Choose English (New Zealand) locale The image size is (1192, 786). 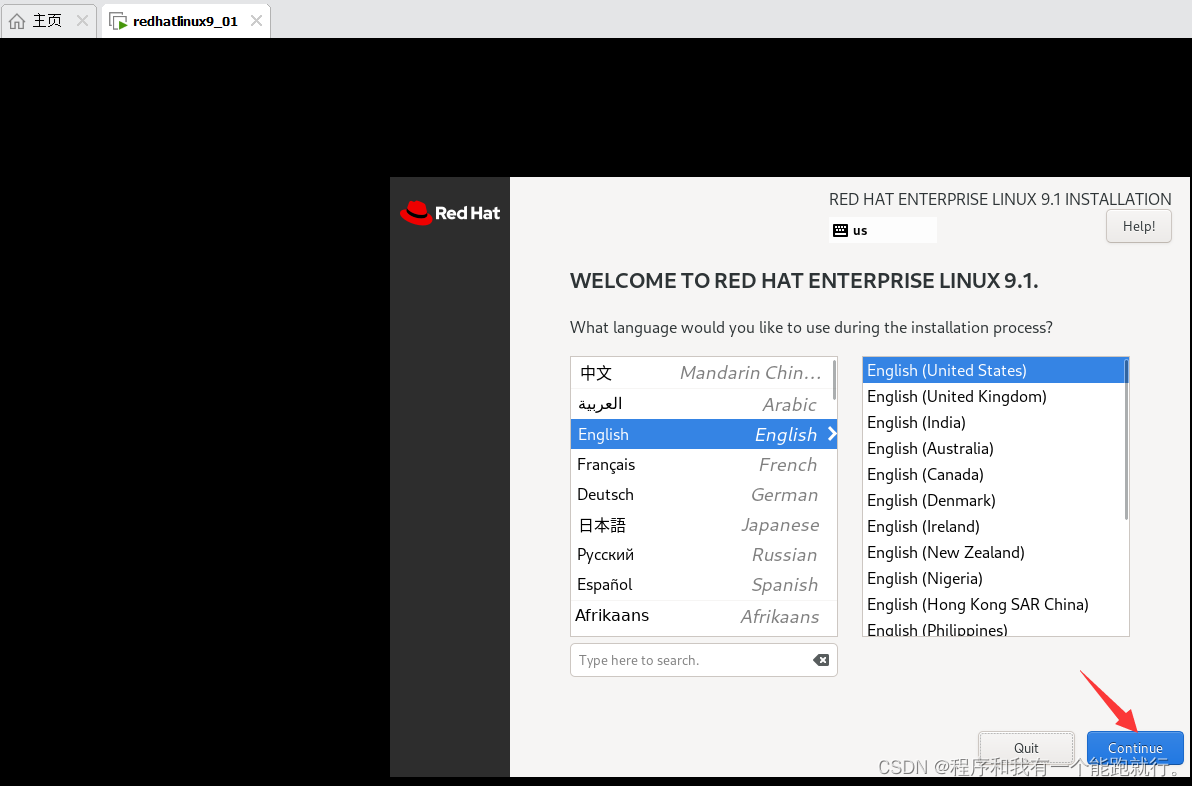click(993, 552)
